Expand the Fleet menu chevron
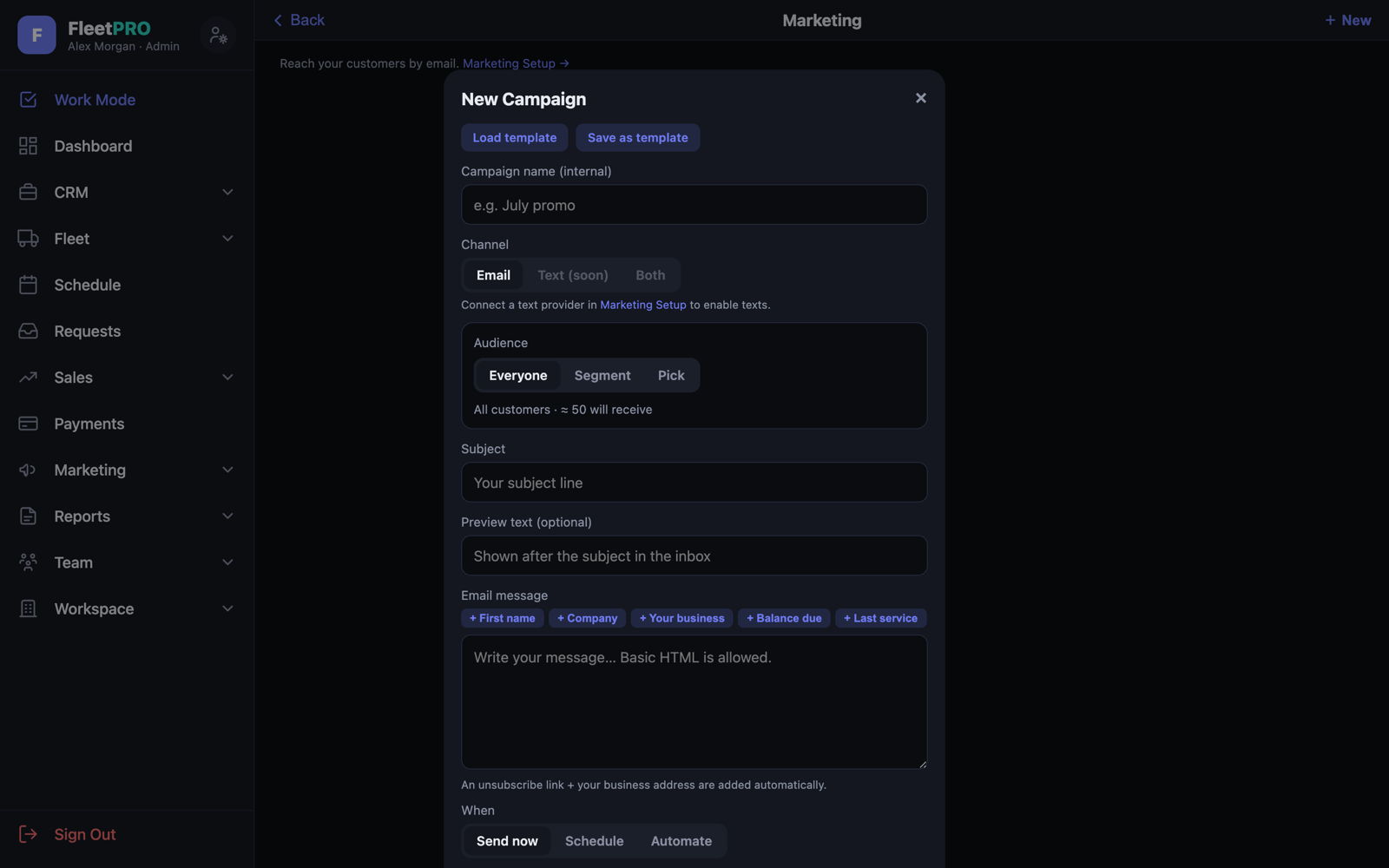Viewport: 1389px width, 868px height. [227, 239]
